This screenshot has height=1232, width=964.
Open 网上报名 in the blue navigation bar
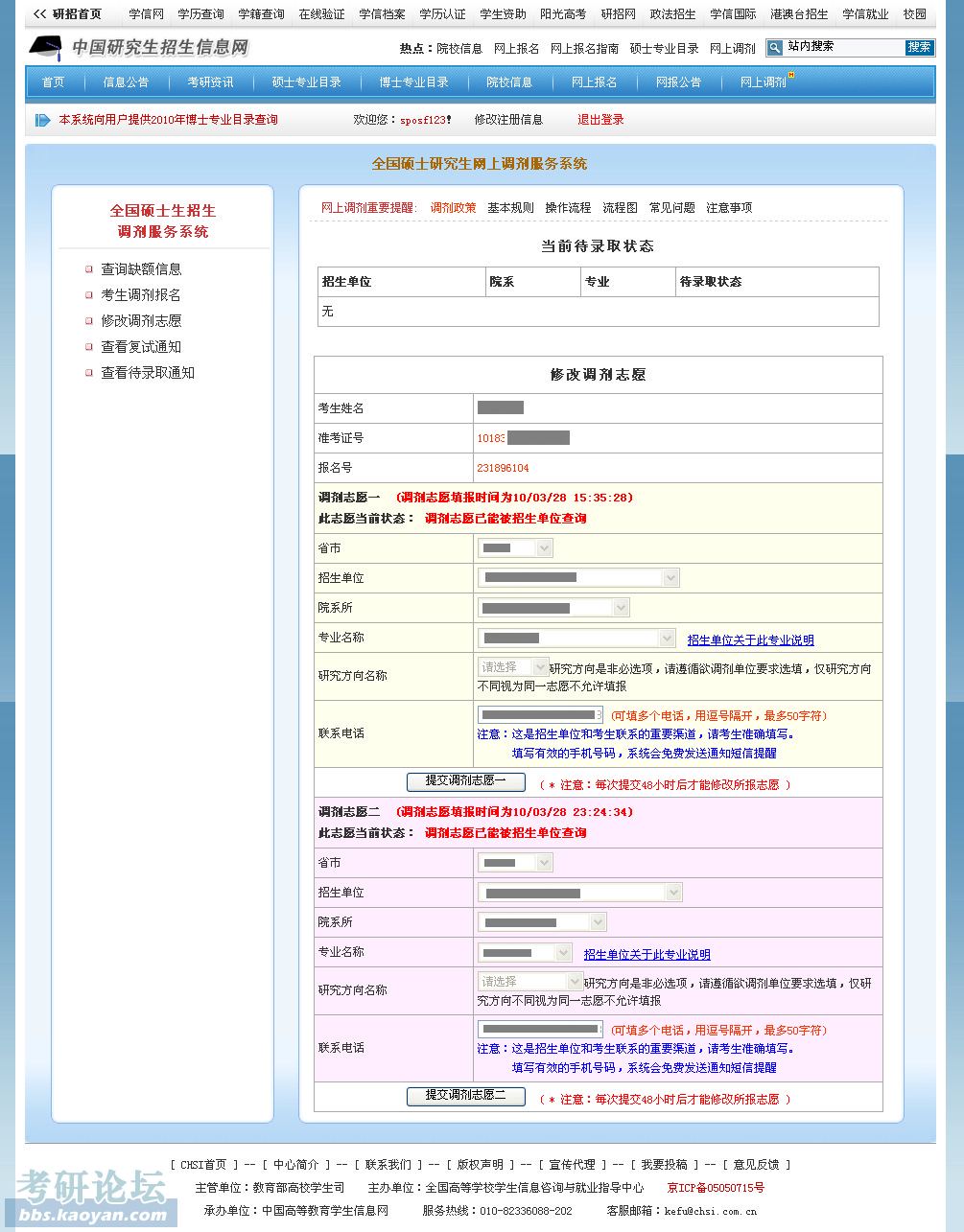coord(595,82)
